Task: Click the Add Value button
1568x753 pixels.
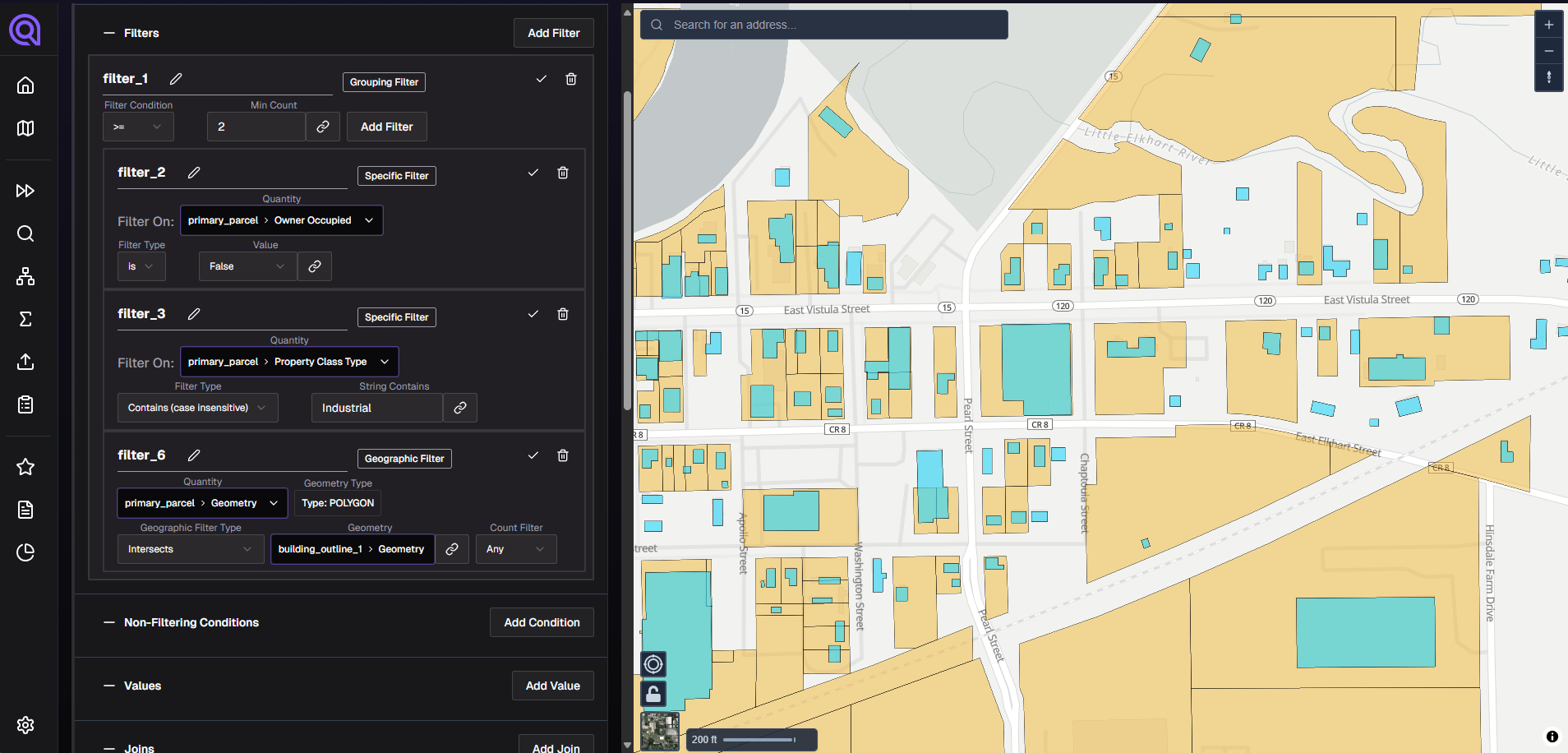Action: tap(552, 685)
